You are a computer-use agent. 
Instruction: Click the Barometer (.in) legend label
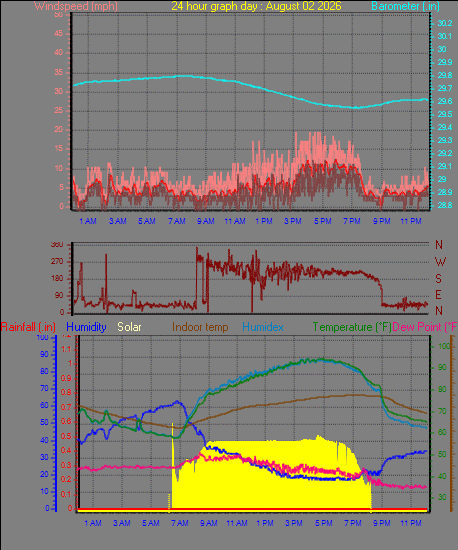click(x=405, y=6)
